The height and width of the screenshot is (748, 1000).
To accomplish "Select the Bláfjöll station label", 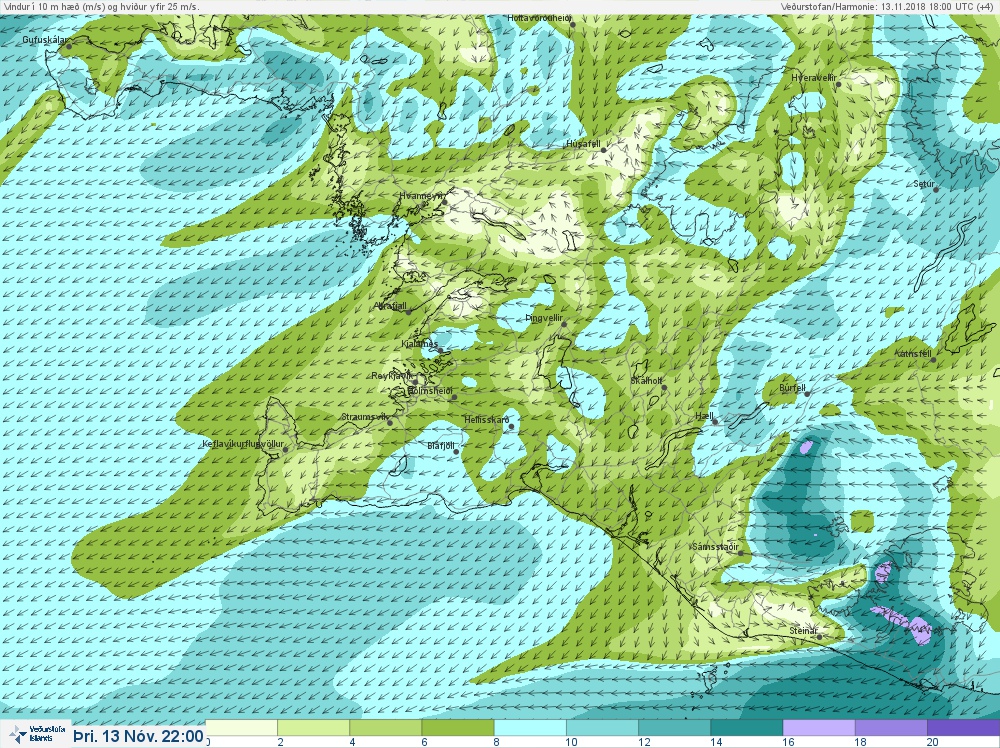I will [441, 446].
